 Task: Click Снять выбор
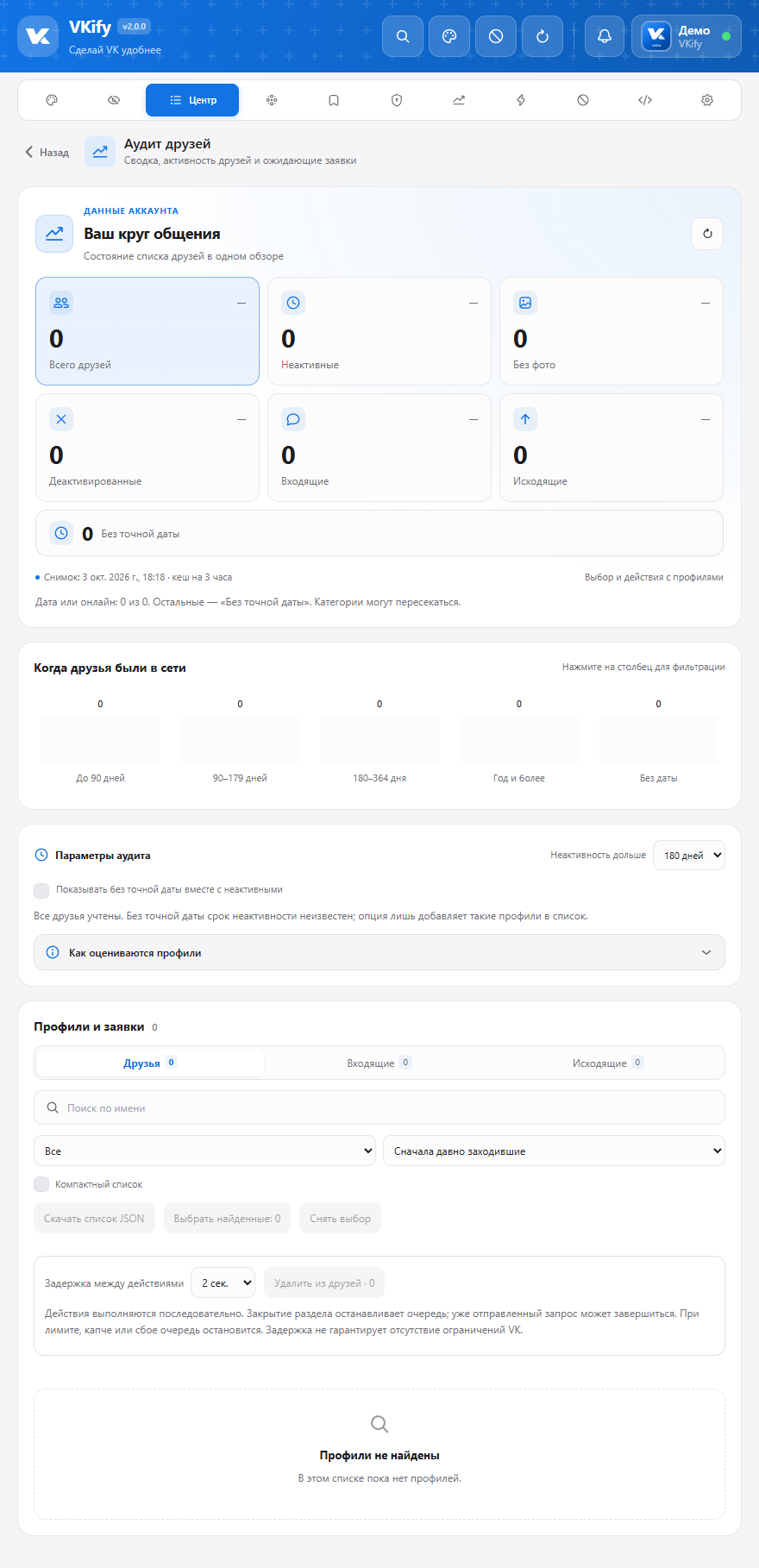coord(341,1219)
